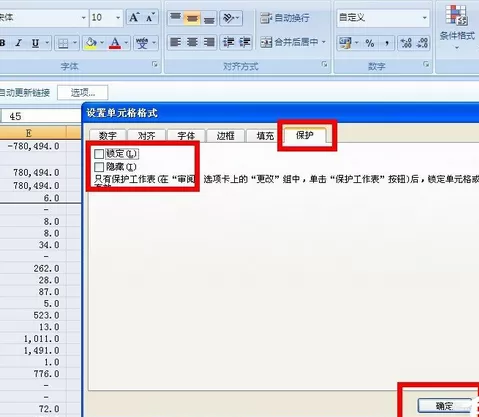Screen dimensions: 479x417
Task: Open the 自定义 number format dropdown
Action: pos(425,17)
